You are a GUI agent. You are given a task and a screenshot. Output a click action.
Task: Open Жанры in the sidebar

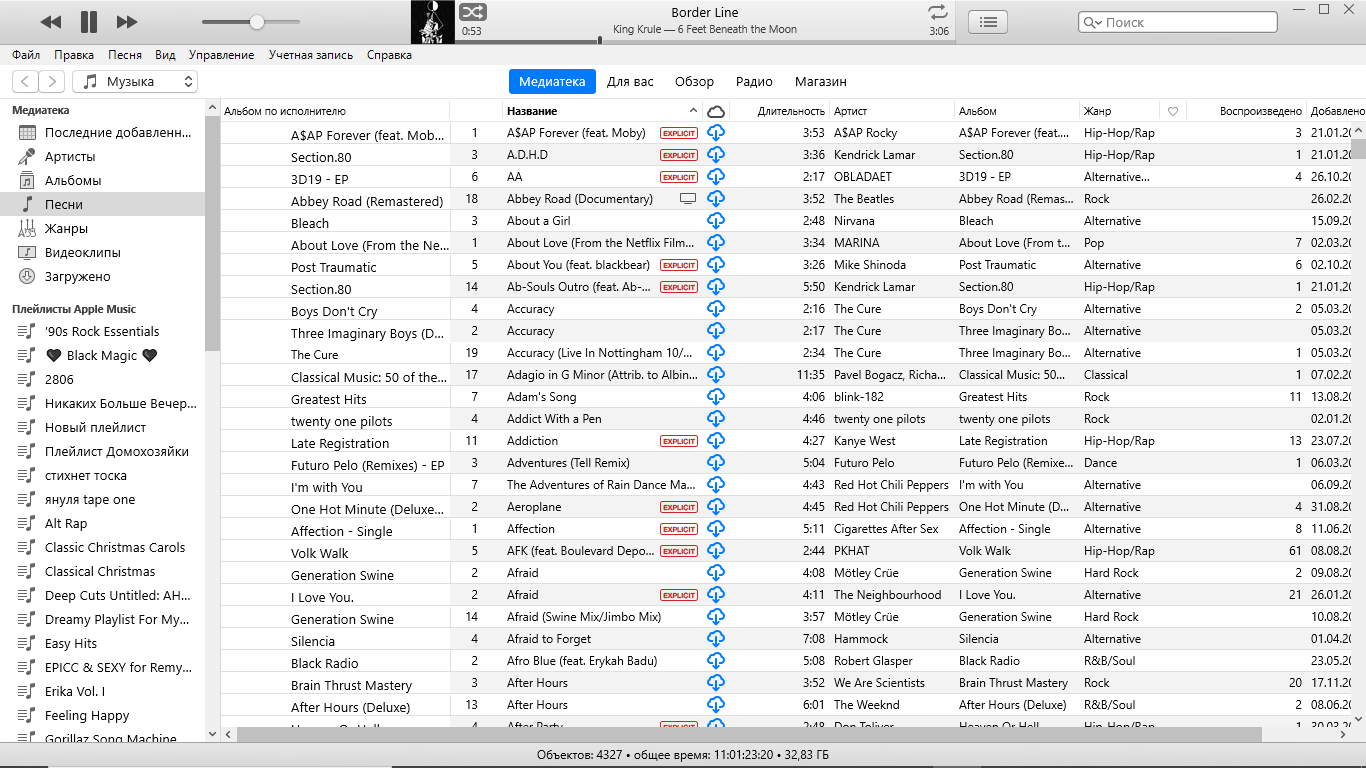102,228
